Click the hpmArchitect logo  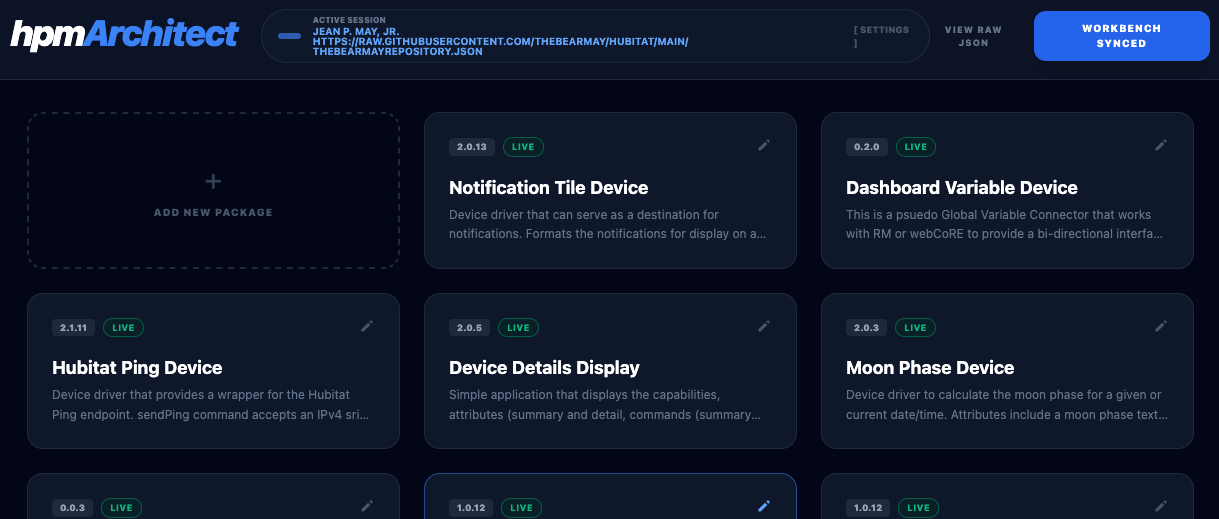(x=125, y=34)
